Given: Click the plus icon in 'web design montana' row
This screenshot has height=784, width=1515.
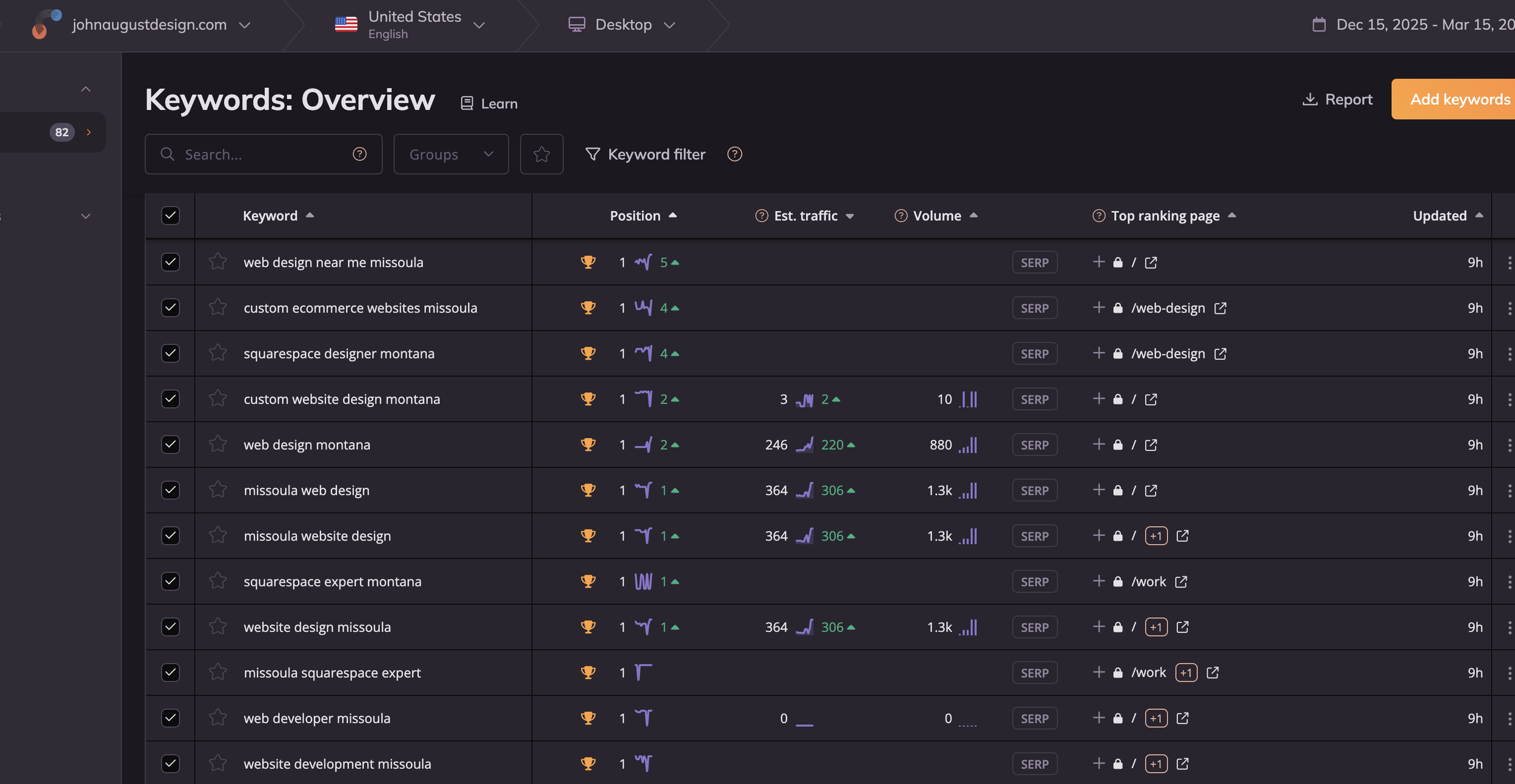Looking at the screenshot, I should (x=1099, y=444).
